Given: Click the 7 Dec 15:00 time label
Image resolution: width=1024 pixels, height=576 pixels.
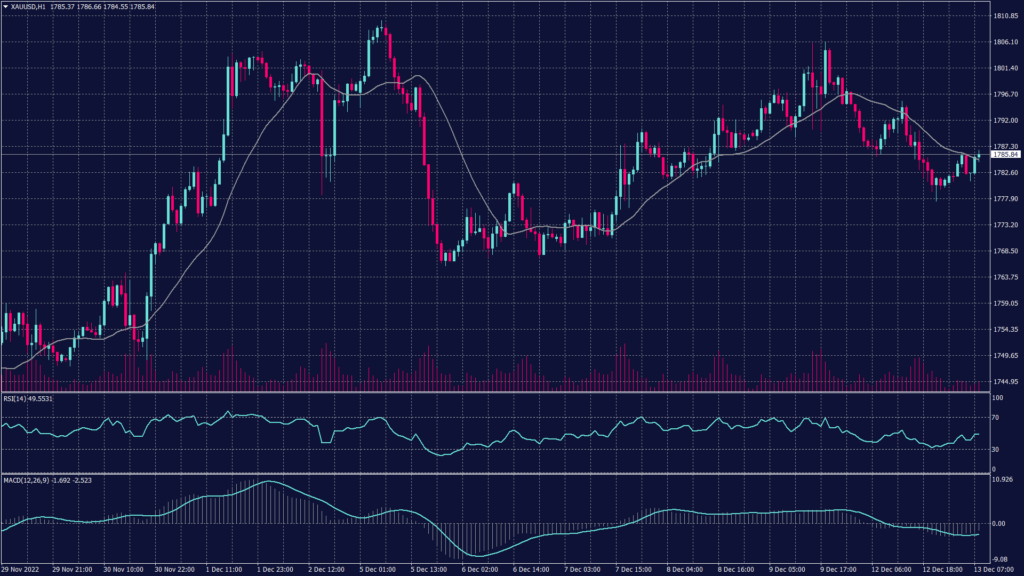Looking at the screenshot, I should (634, 570).
